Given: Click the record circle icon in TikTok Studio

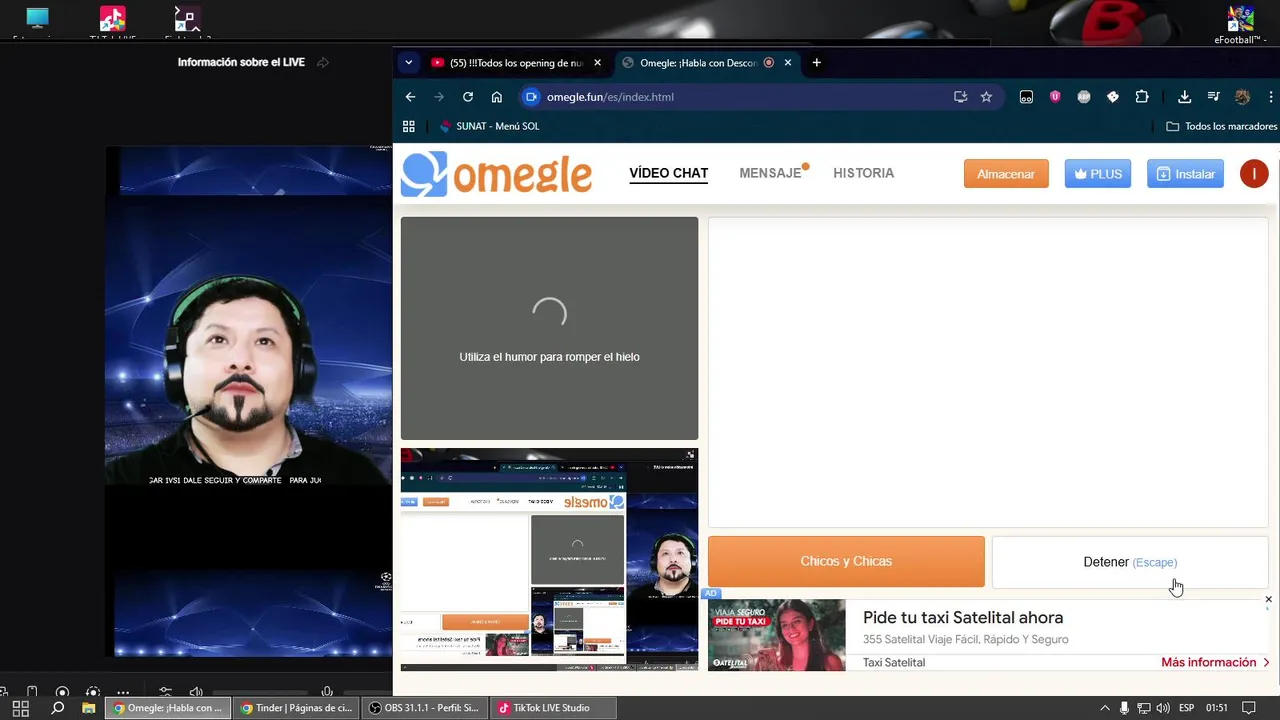Looking at the screenshot, I should [x=62, y=692].
